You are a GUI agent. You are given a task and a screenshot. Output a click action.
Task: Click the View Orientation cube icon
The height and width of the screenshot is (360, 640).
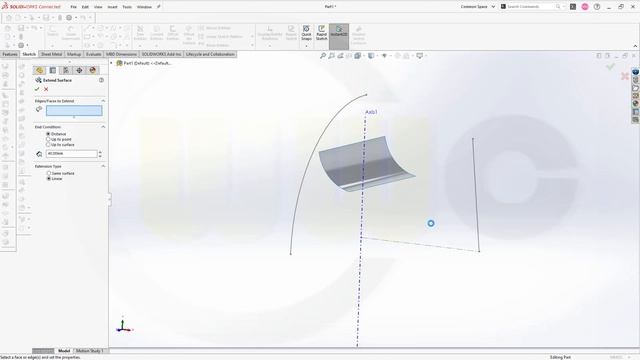[358, 56]
